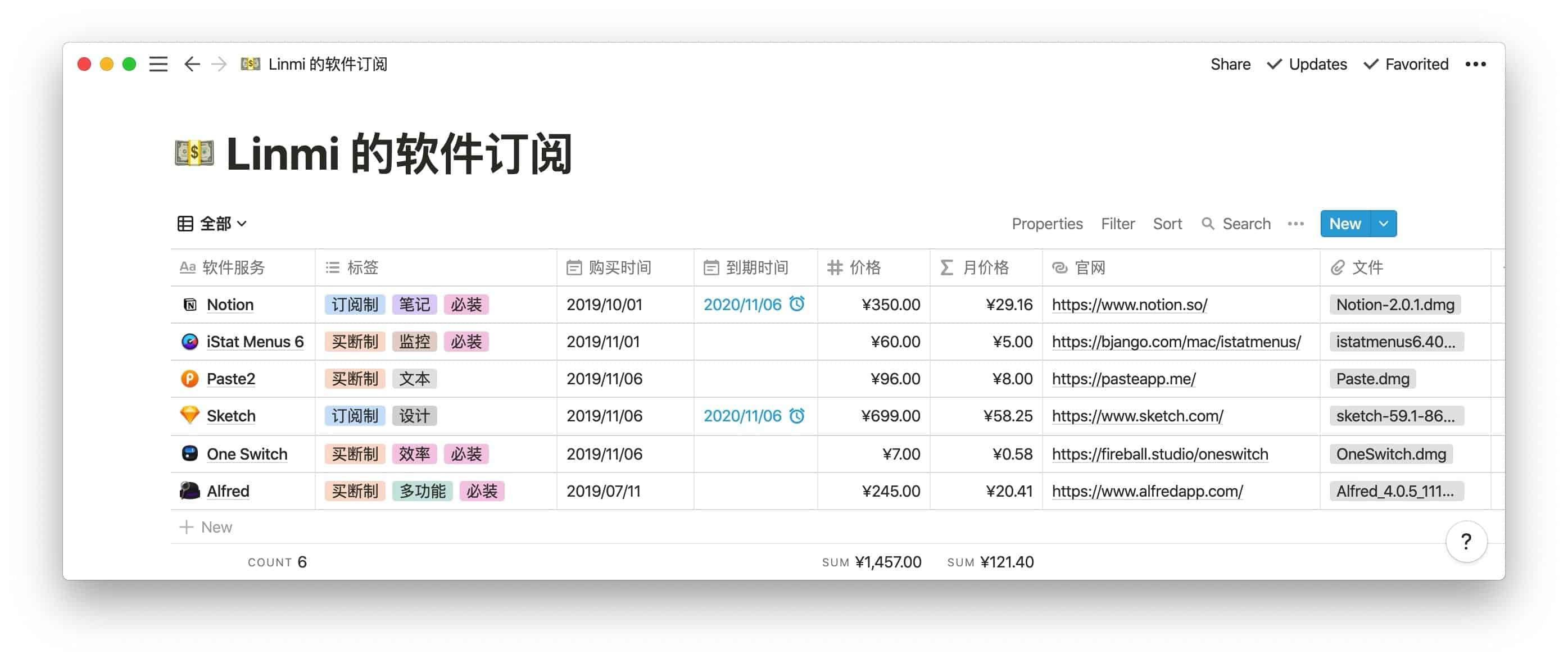1568x663 pixels.
Task: Click the Paste2 app icon
Action: (190, 379)
